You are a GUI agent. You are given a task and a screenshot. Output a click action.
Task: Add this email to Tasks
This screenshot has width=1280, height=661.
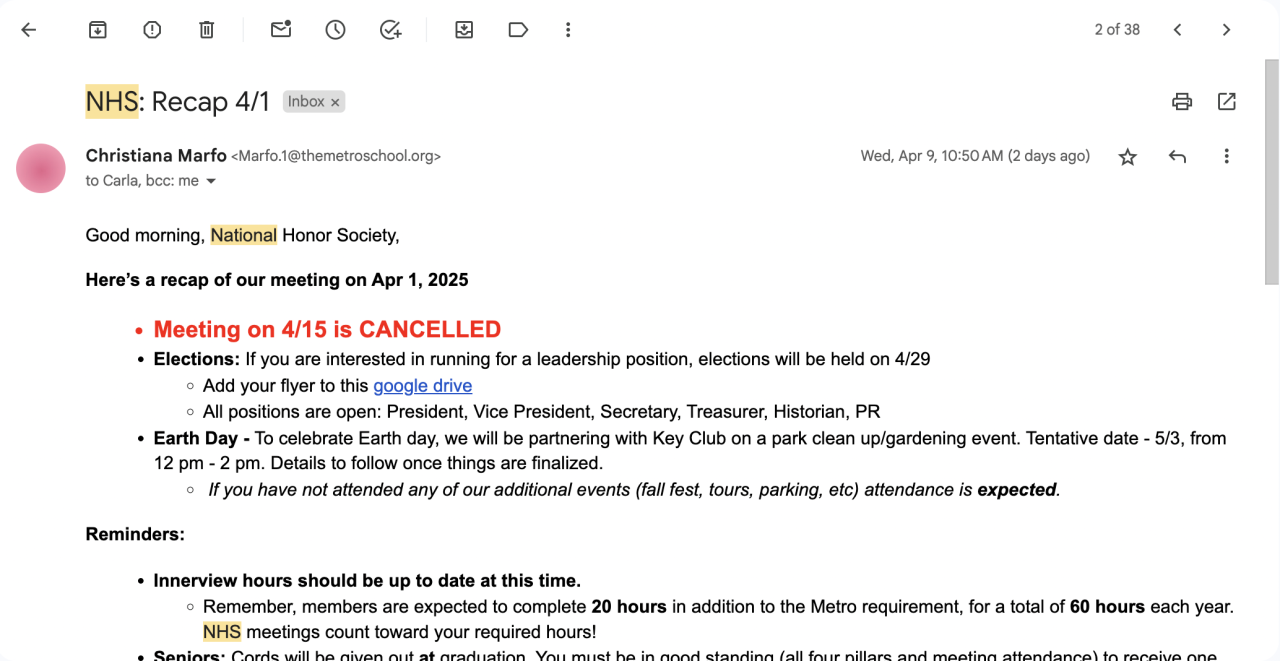pyautogui.click(x=390, y=30)
